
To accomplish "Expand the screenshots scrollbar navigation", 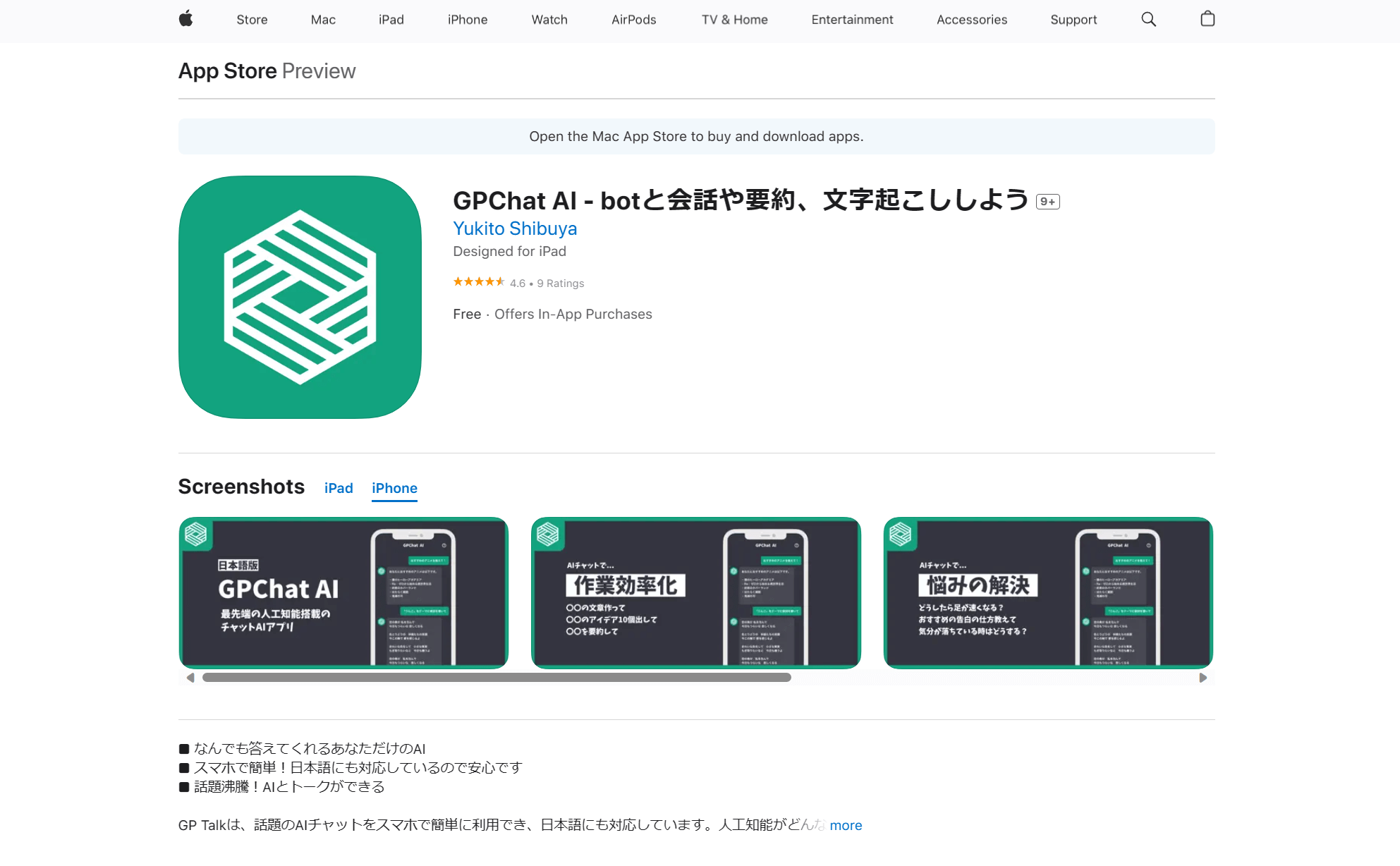I will (x=1205, y=676).
